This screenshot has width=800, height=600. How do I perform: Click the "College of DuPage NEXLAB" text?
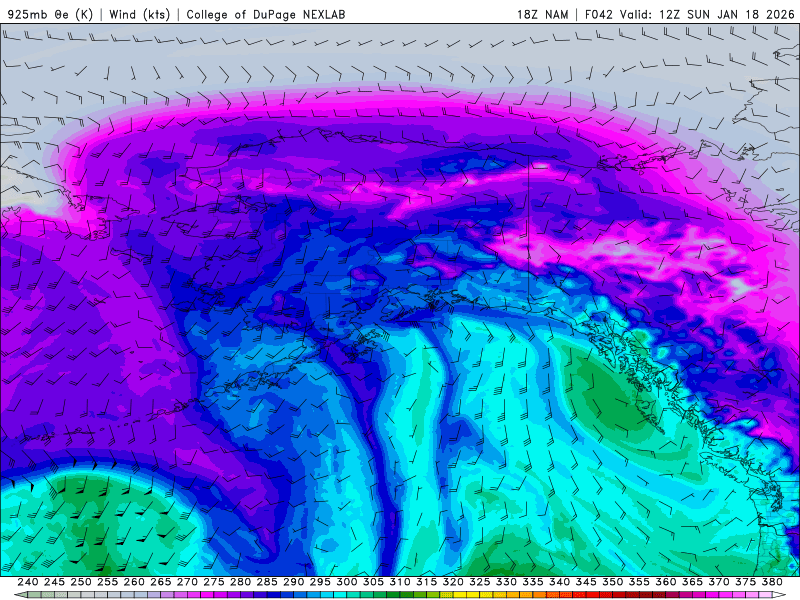pos(266,14)
